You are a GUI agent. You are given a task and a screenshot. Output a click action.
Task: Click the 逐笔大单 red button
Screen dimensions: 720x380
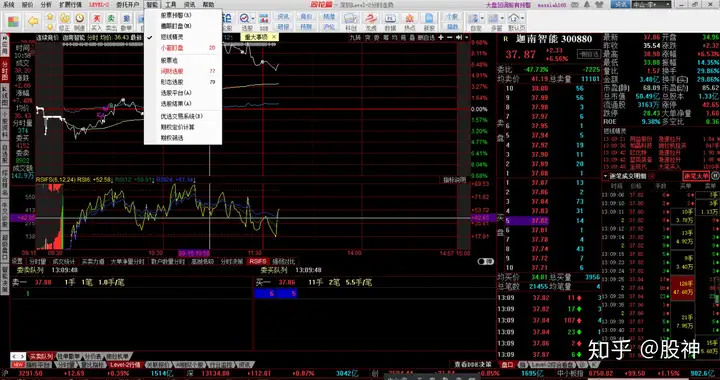click(696, 176)
